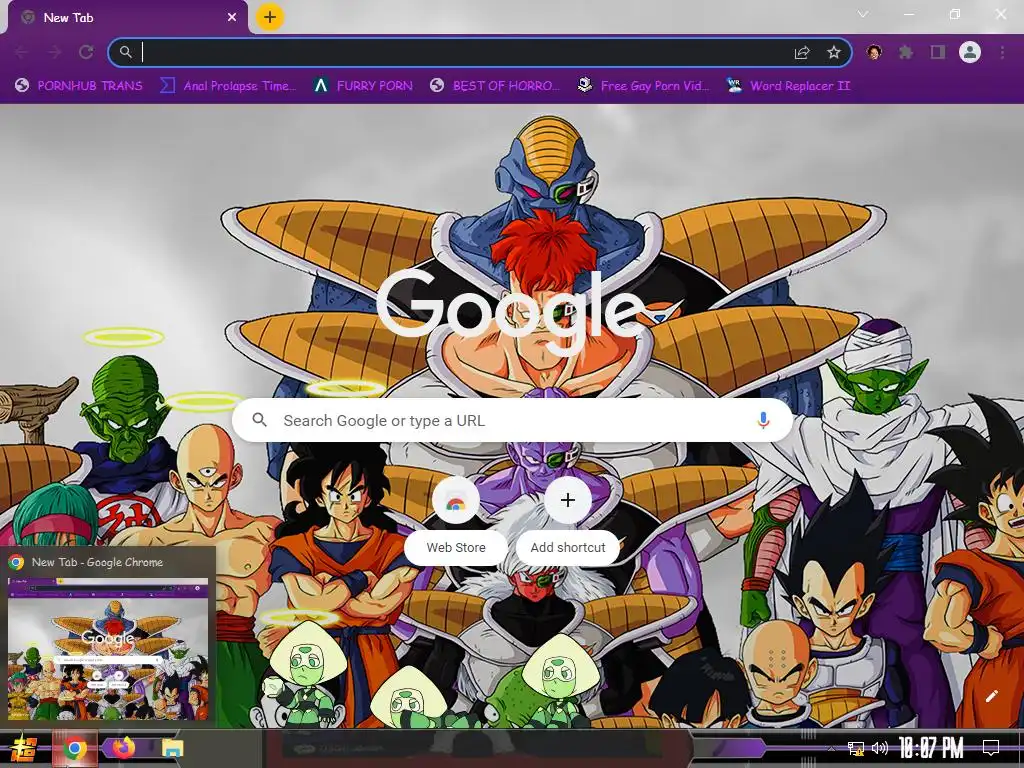Expand the system tray hidden icons
1024x768 pixels.
[x=831, y=748]
